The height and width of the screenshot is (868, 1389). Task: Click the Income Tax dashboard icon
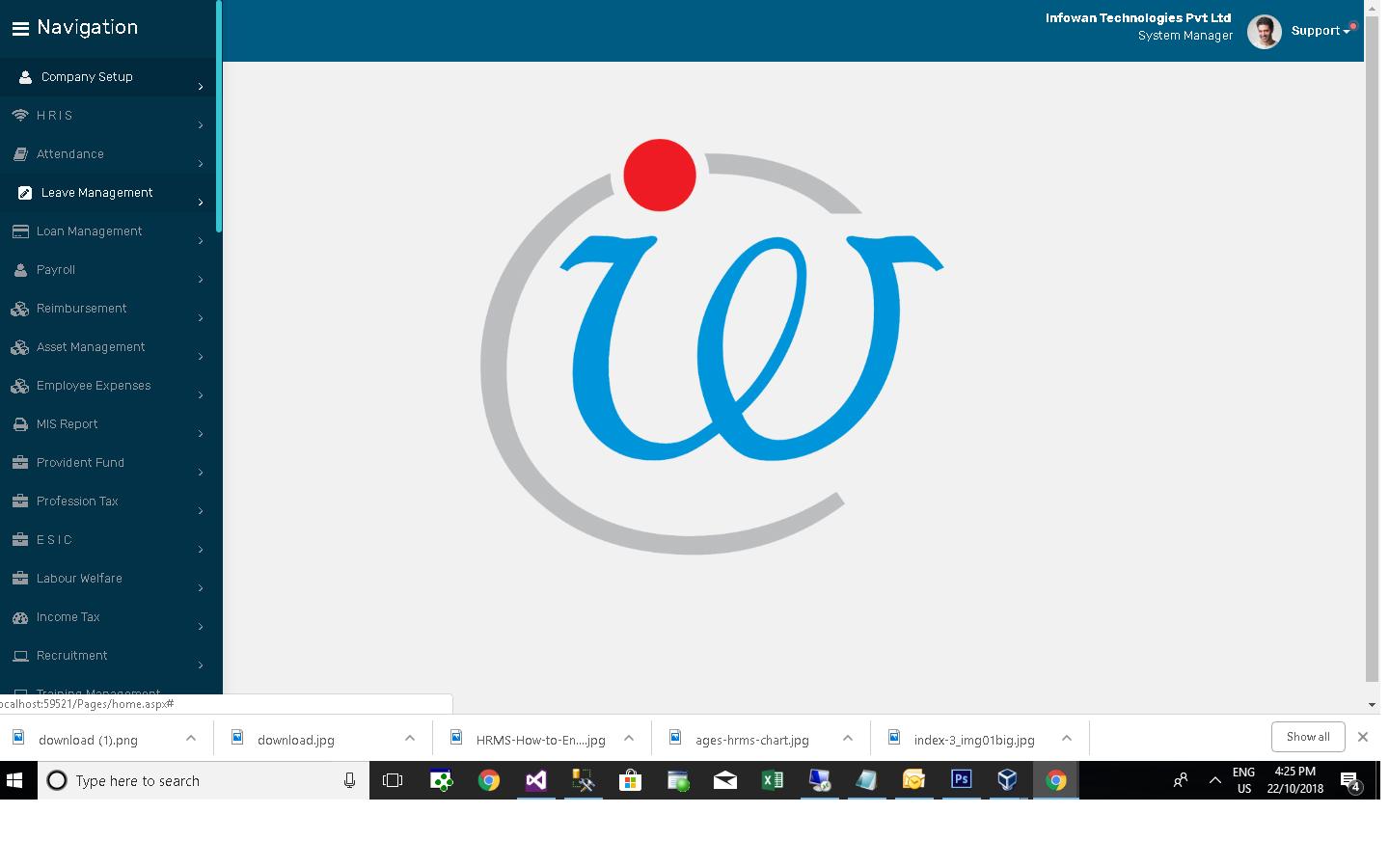coord(20,617)
